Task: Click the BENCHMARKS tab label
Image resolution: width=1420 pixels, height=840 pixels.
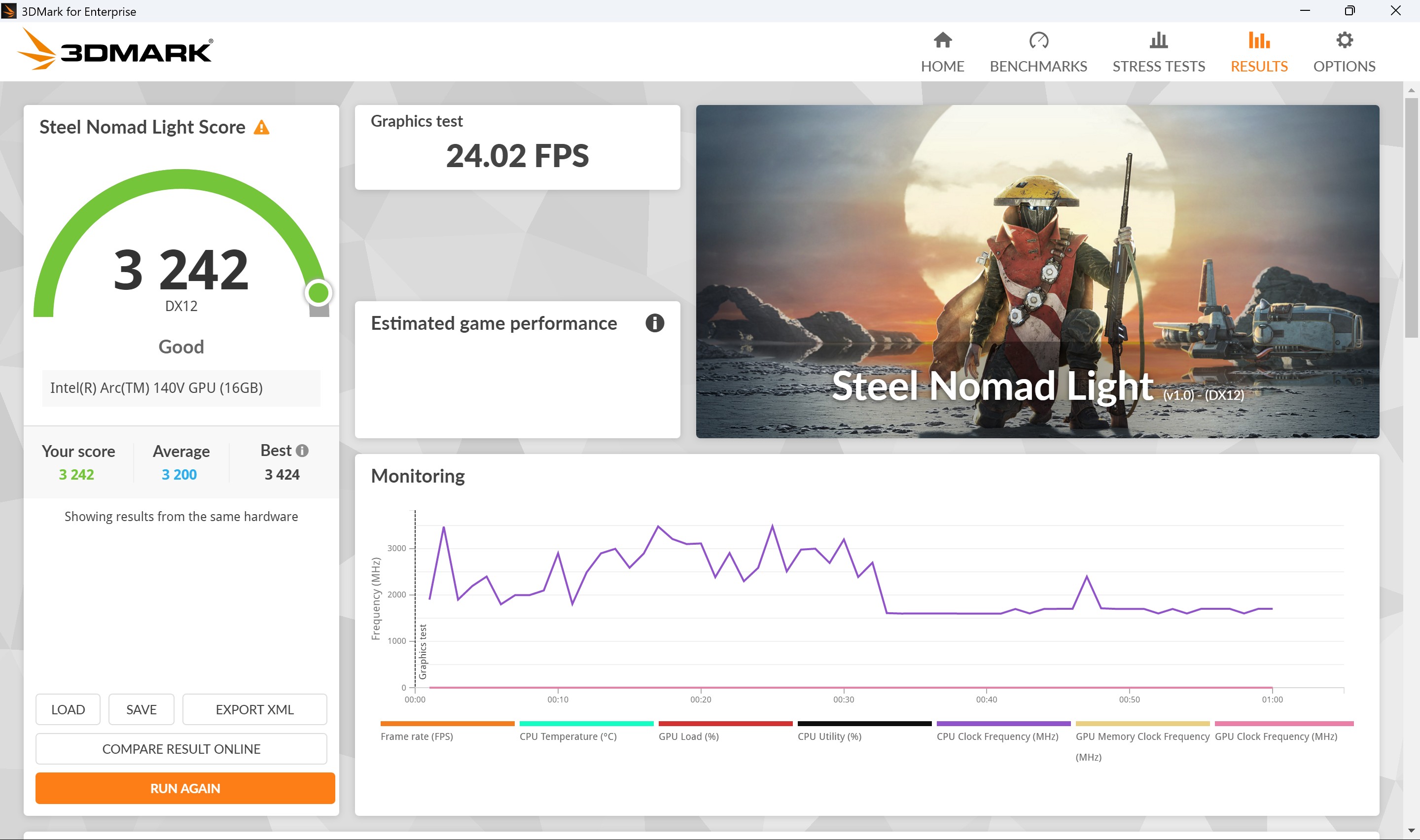Action: coord(1038,66)
